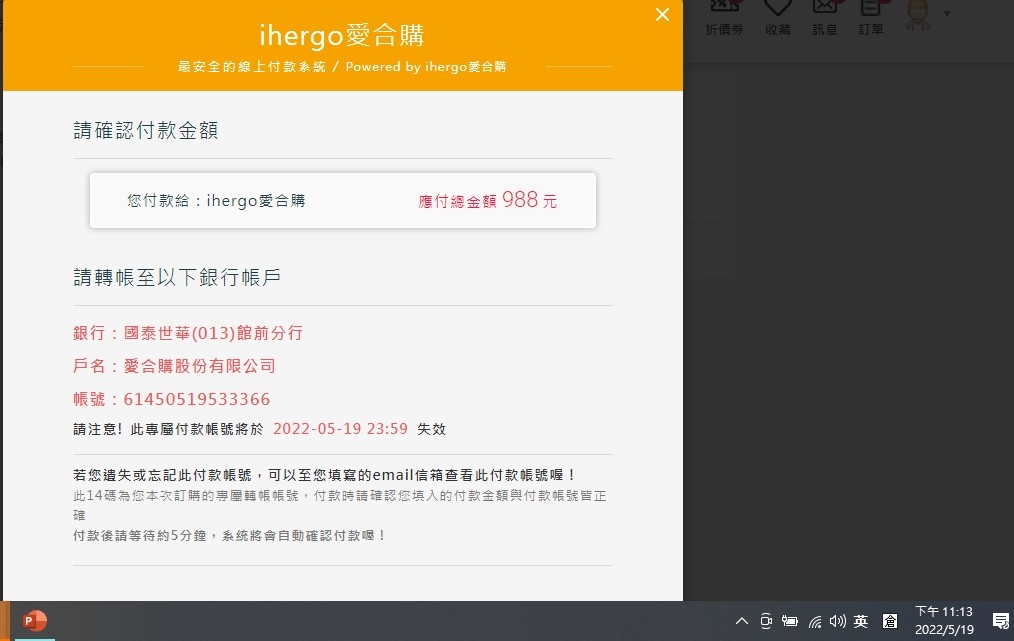Screen dimensions: 1014x641
Task: Open the taskbar clock showing 下午 11:13
Action: 944,620
